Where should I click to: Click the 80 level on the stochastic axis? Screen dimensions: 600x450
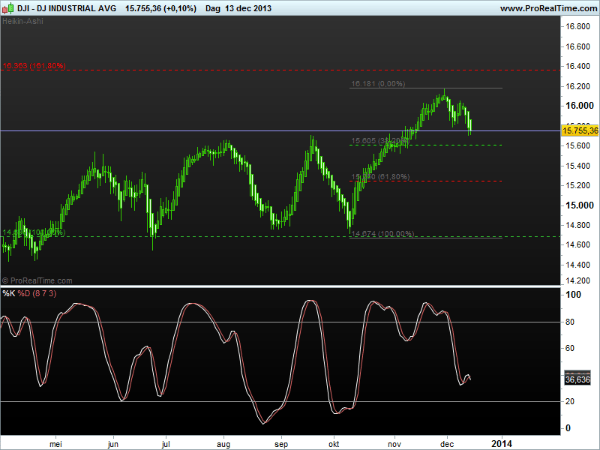tap(570, 322)
